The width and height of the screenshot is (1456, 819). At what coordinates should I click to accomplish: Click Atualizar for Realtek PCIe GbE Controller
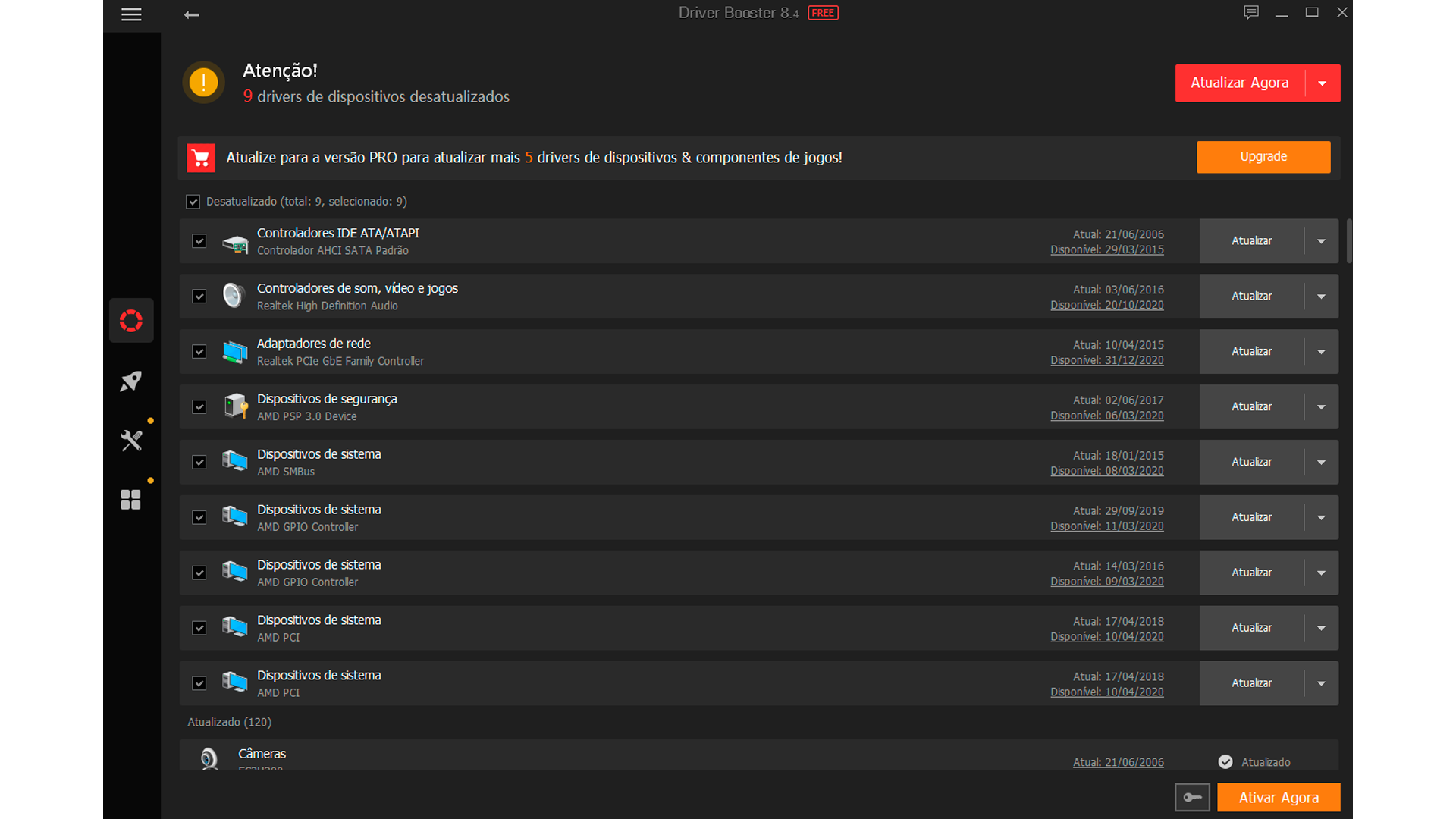[x=1251, y=352]
